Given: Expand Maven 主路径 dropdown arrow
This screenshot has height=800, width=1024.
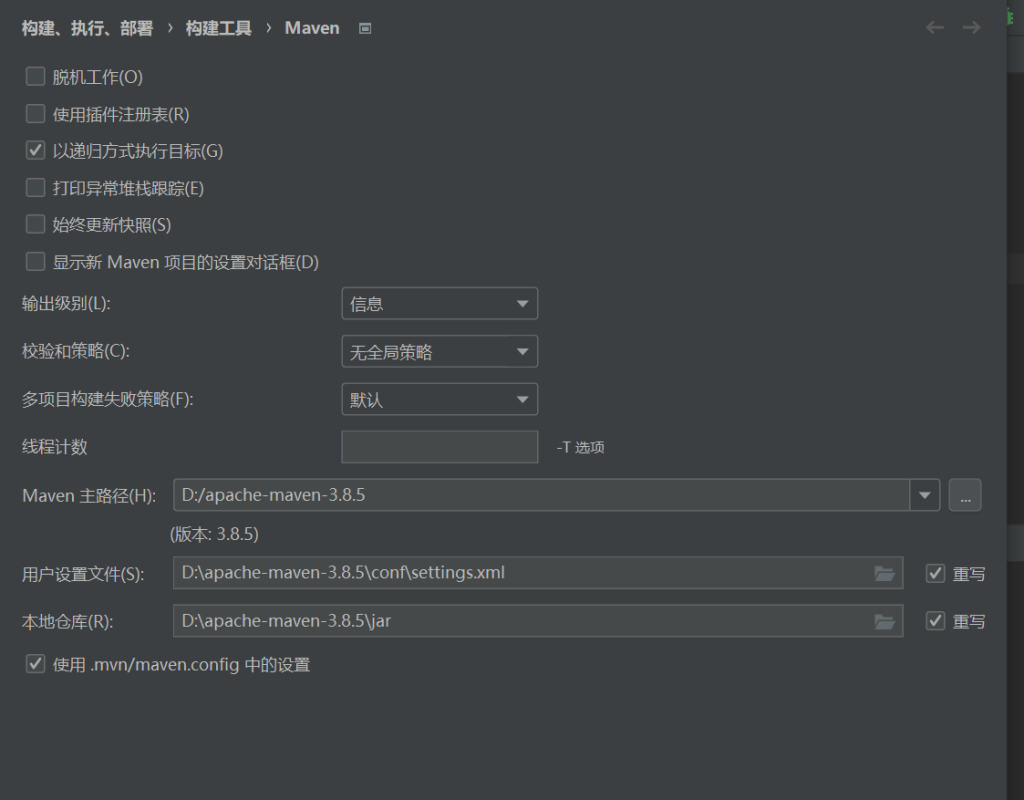Looking at the screenshot, I should click(x=924, y=494).
